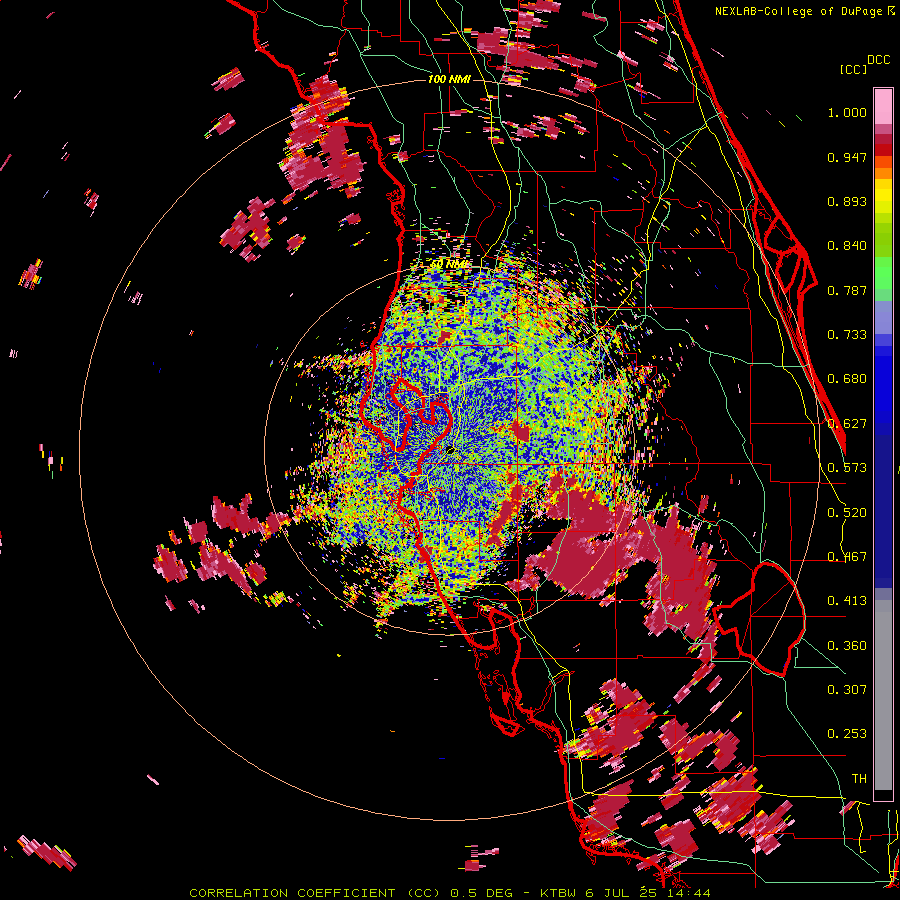Image resolution: width=900 pixels, height=900 pixels.
Task: Click the 0.893 scale value
Action: 847,201
